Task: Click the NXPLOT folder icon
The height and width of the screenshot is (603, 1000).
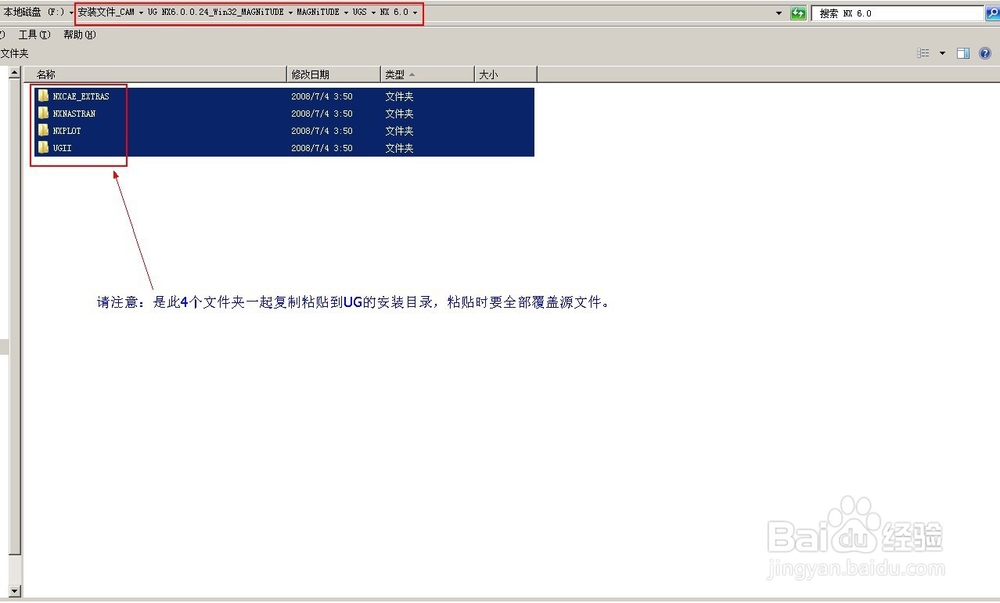Action: (x=43, y=131)
